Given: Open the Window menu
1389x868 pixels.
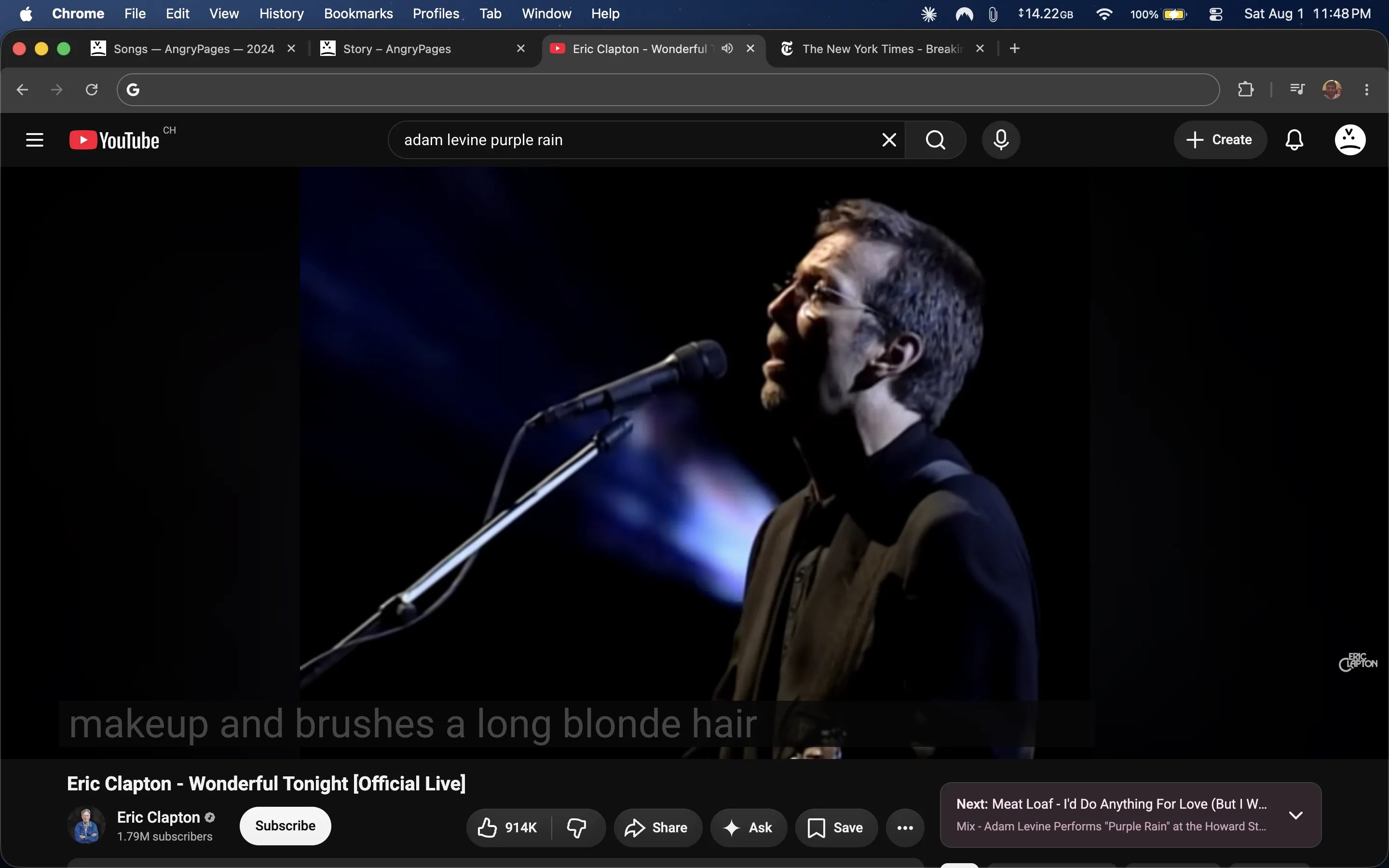Looking at the screenshot, I should pyautogui.click(x=546, y=14).
